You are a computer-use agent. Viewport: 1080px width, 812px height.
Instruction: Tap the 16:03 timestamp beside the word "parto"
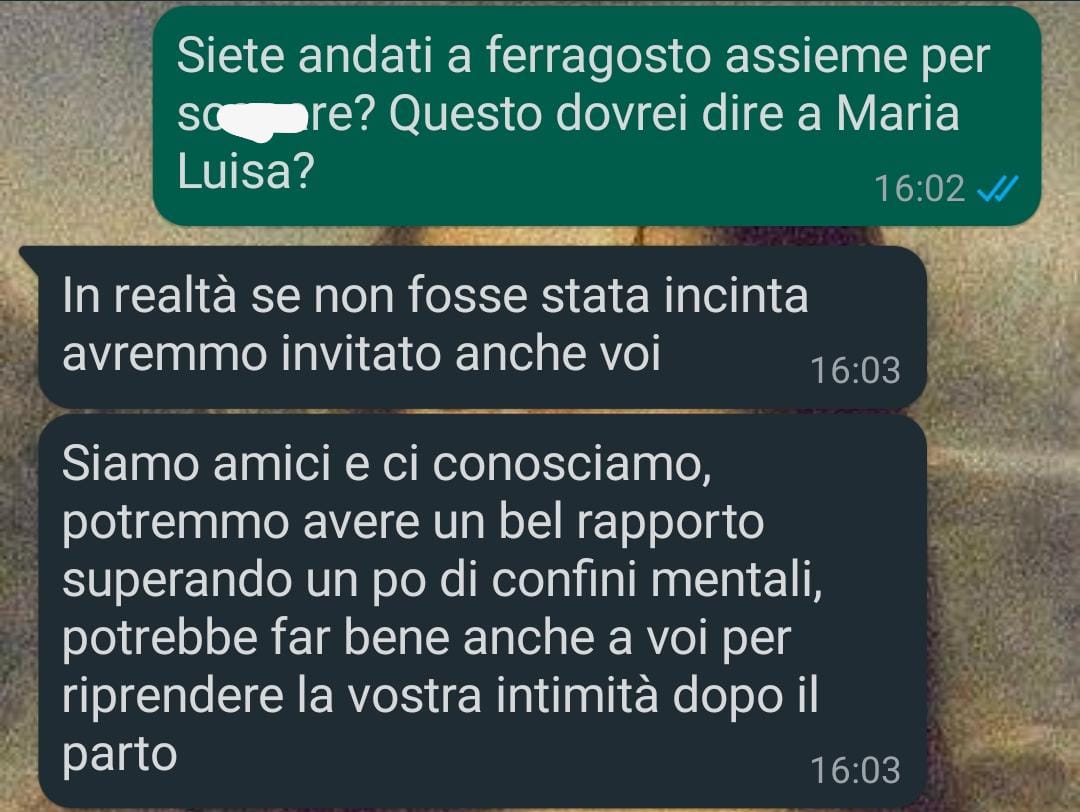click(x=855, y=770)
